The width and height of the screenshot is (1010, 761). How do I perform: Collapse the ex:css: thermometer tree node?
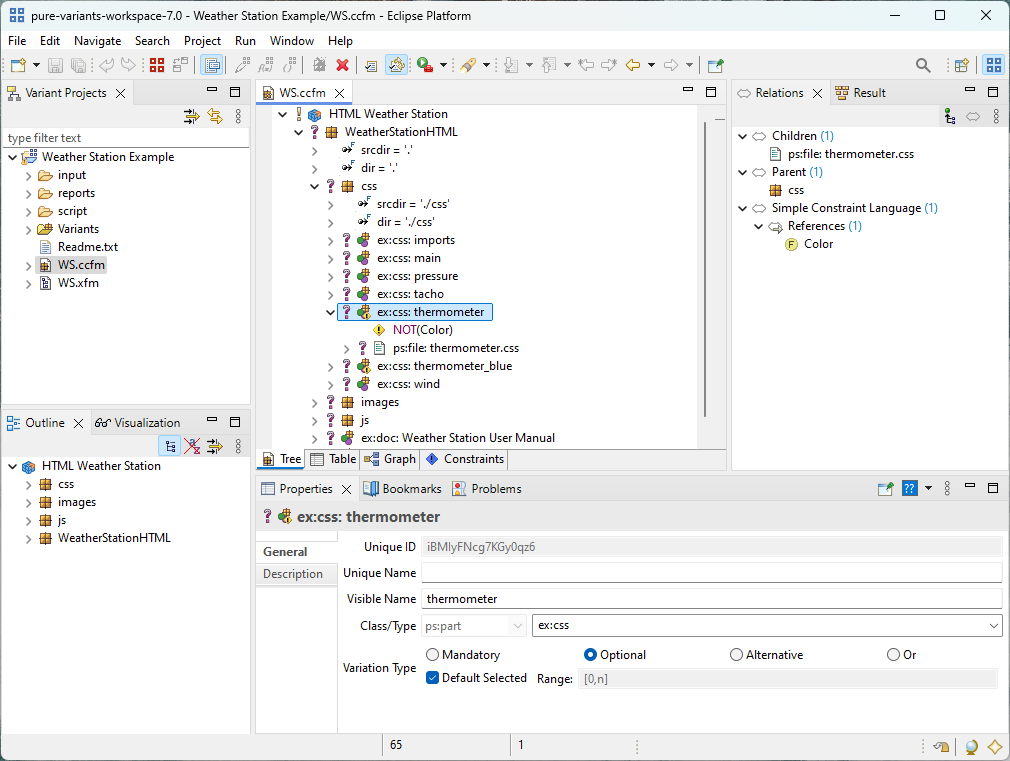tap(331, 312)
